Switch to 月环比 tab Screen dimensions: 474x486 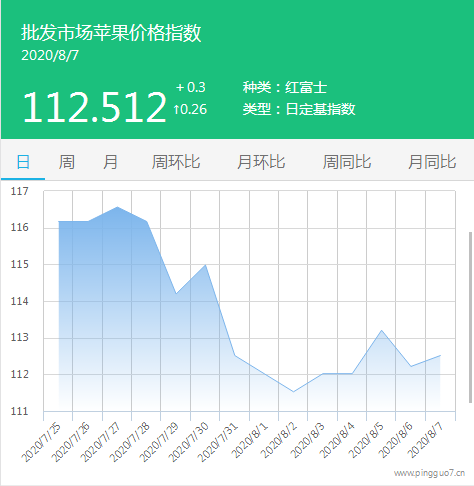click(x=261, y=162)
